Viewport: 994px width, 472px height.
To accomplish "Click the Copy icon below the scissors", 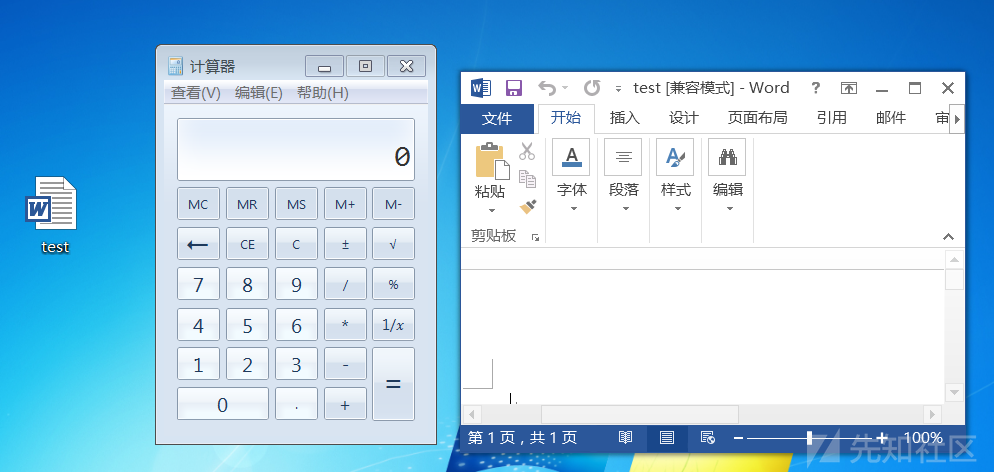I will 527,179.
